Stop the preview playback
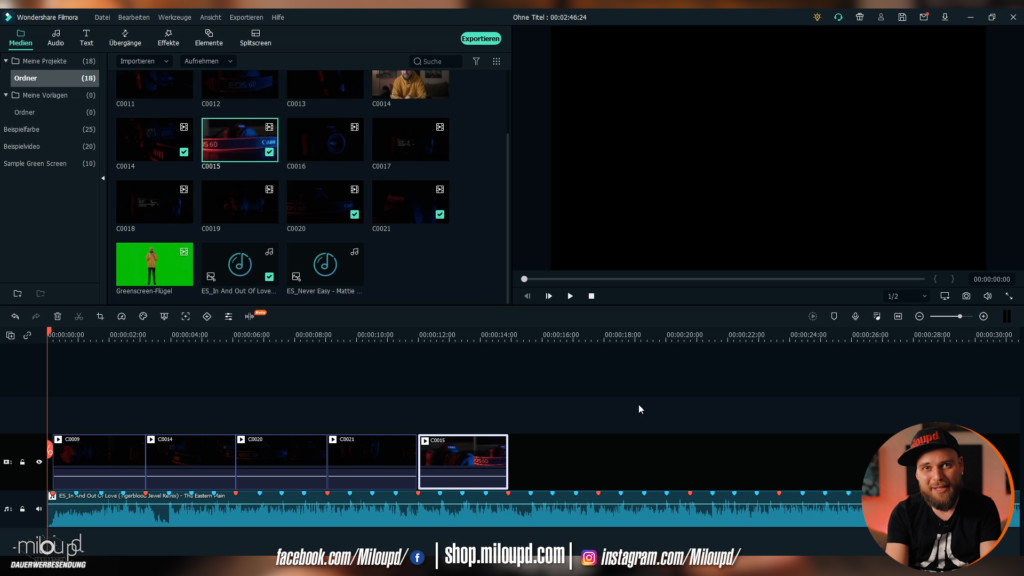The width and height of the screenshot is (1024, 576). click(x=592, y=296)
